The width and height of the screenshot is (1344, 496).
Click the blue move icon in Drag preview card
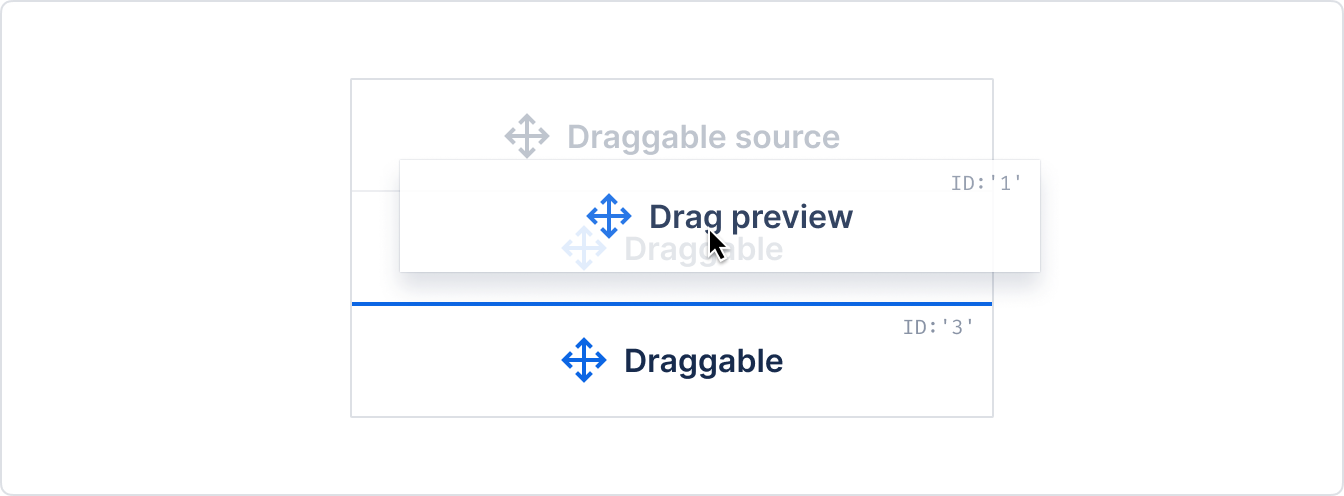[609, 216]
